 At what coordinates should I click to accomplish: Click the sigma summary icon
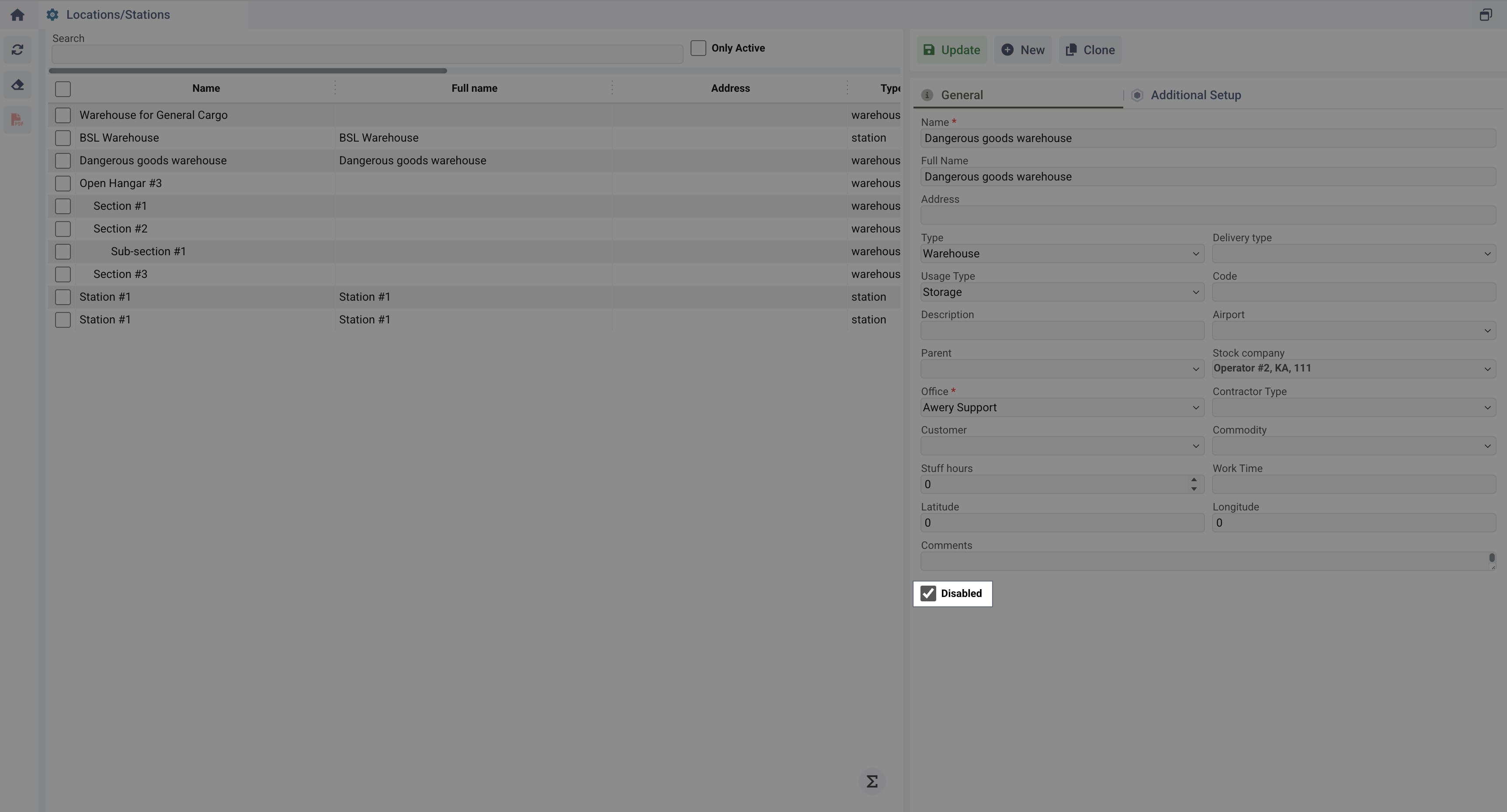click(x=872, y=781)
